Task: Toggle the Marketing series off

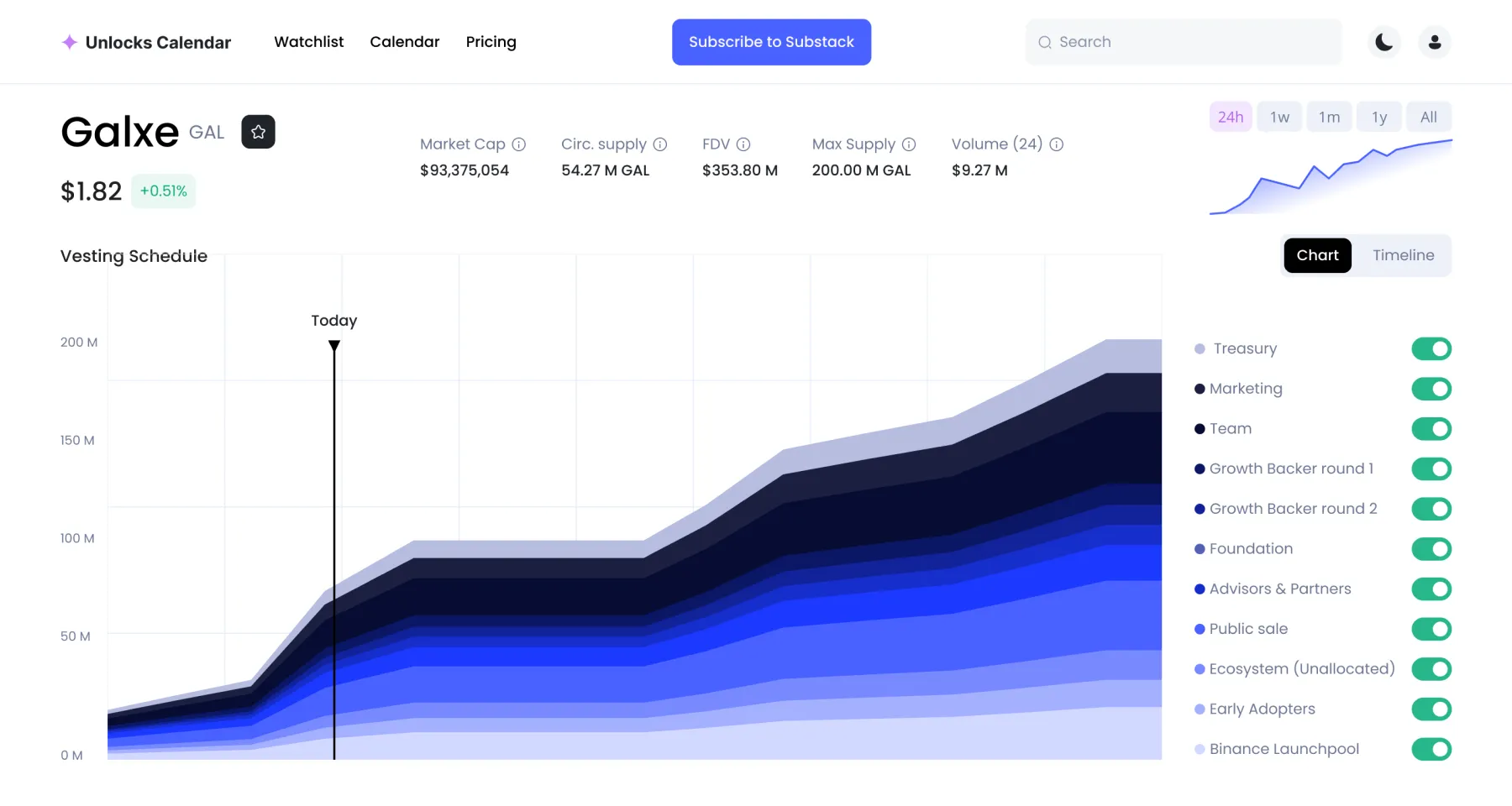Action: [1431, 389]
